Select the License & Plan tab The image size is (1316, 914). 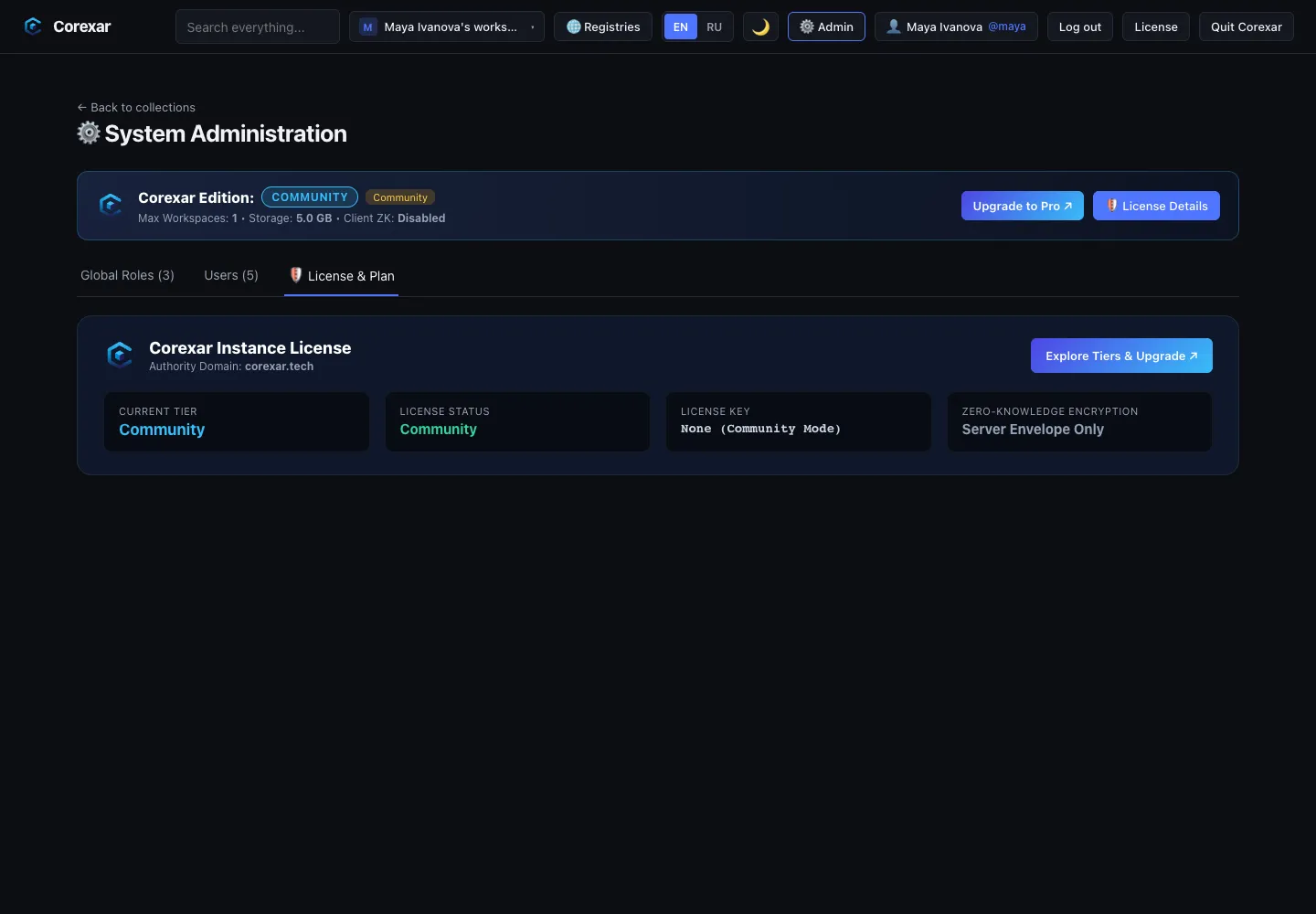coord(342,276)
